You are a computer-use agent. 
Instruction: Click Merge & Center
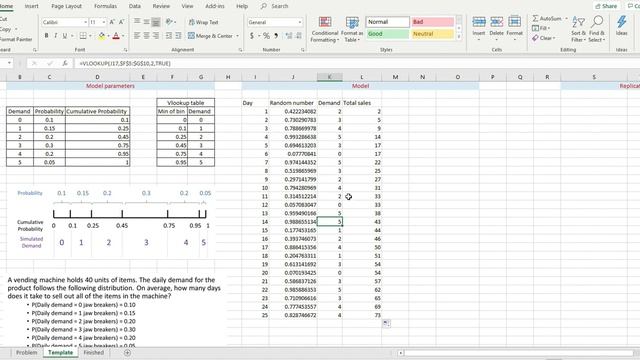[210, 36]
